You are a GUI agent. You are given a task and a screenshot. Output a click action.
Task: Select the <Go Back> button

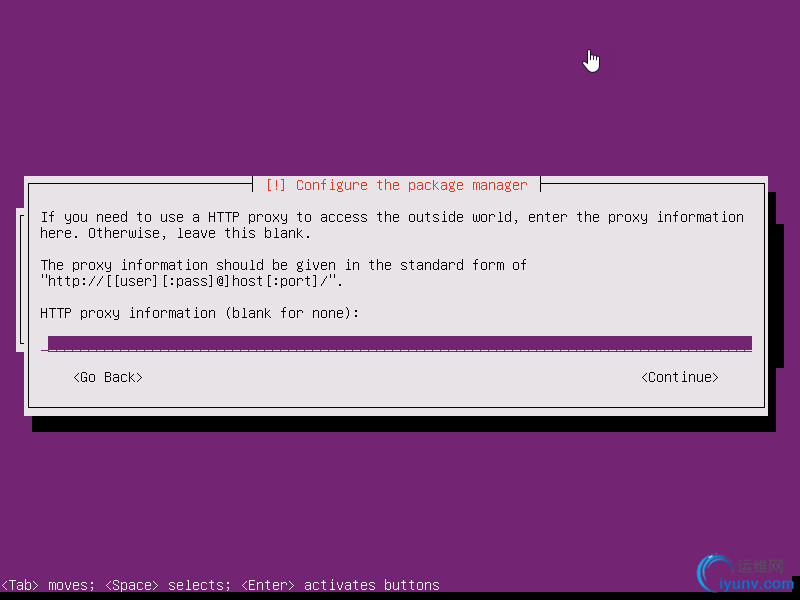(108, 377)
